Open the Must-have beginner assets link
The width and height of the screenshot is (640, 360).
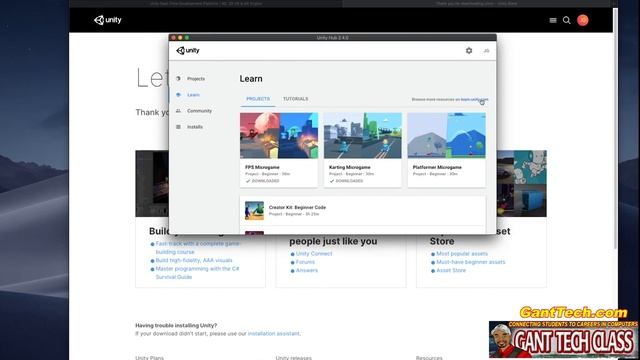point(471,262)
